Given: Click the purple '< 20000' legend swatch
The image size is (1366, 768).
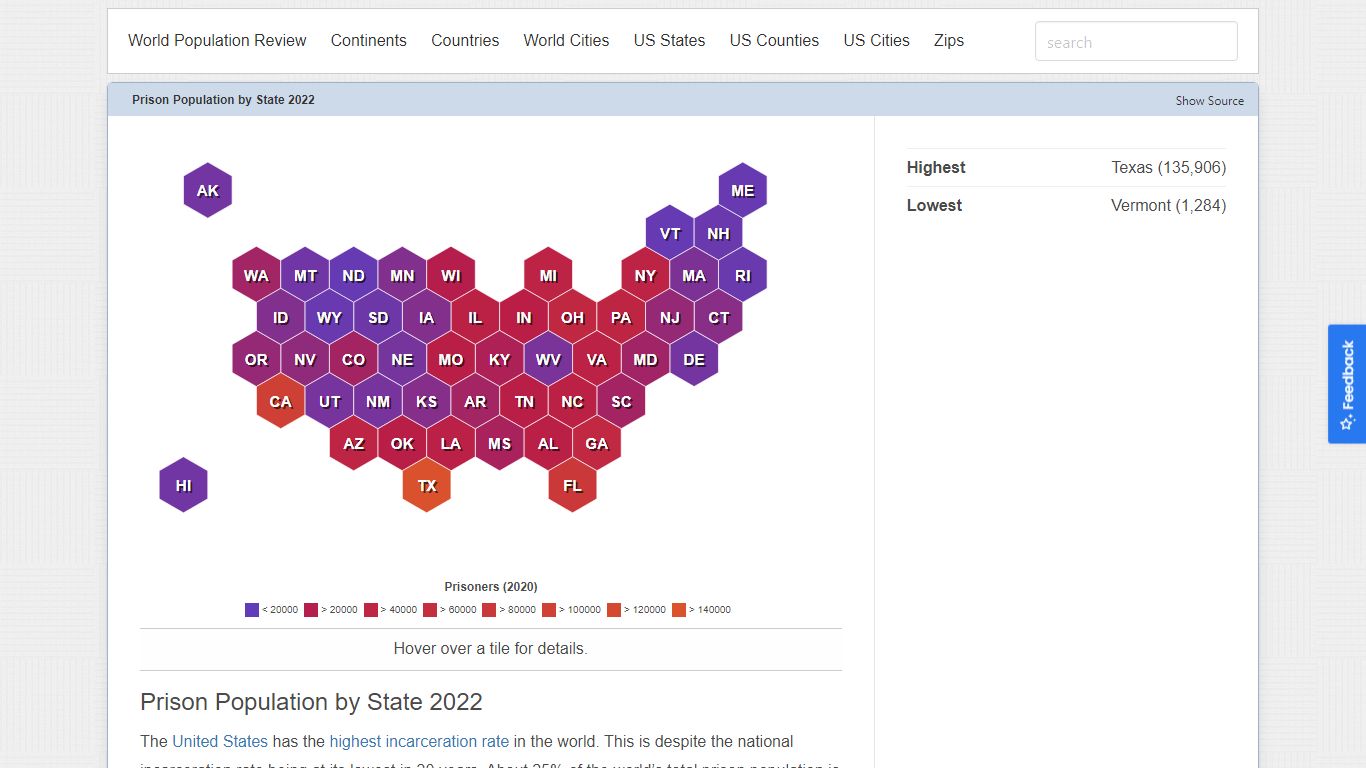Looking at the screenshot, I should [x=252, y=610].
